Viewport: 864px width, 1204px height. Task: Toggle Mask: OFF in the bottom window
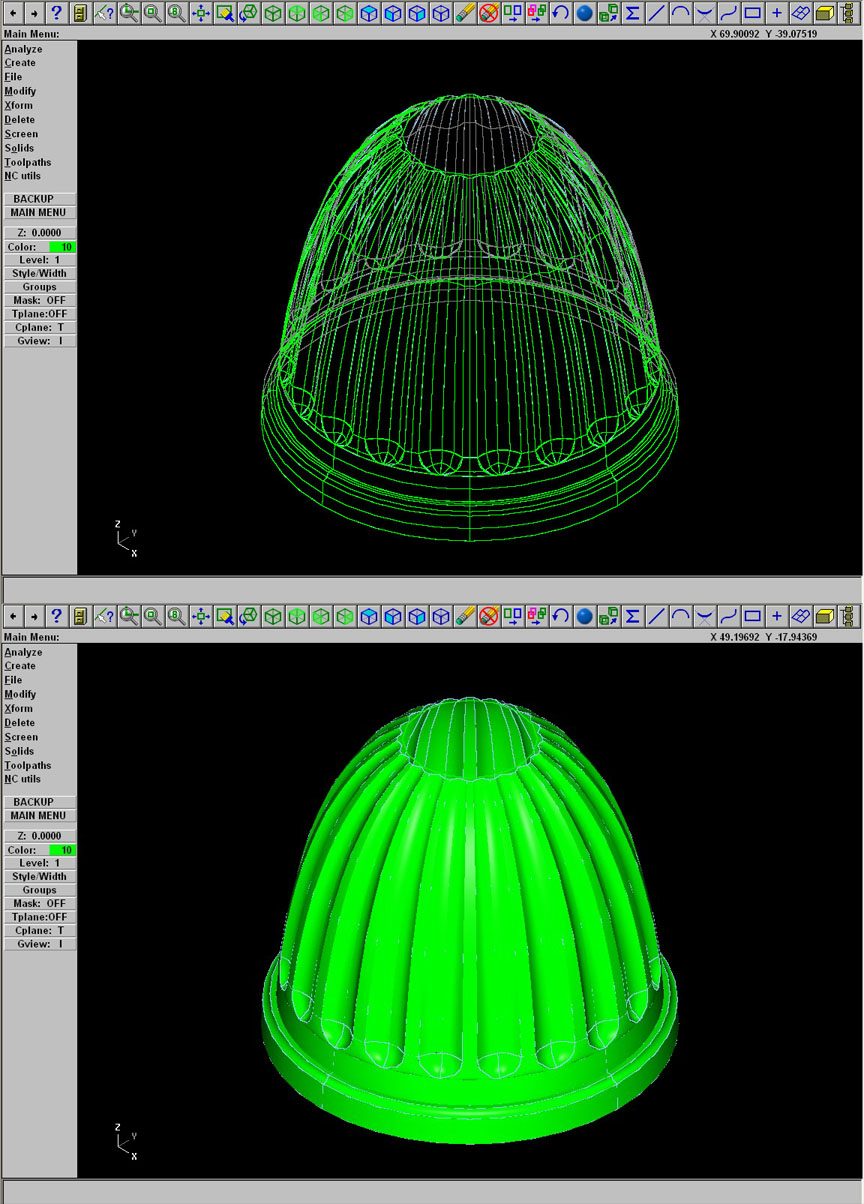[40, 903]
